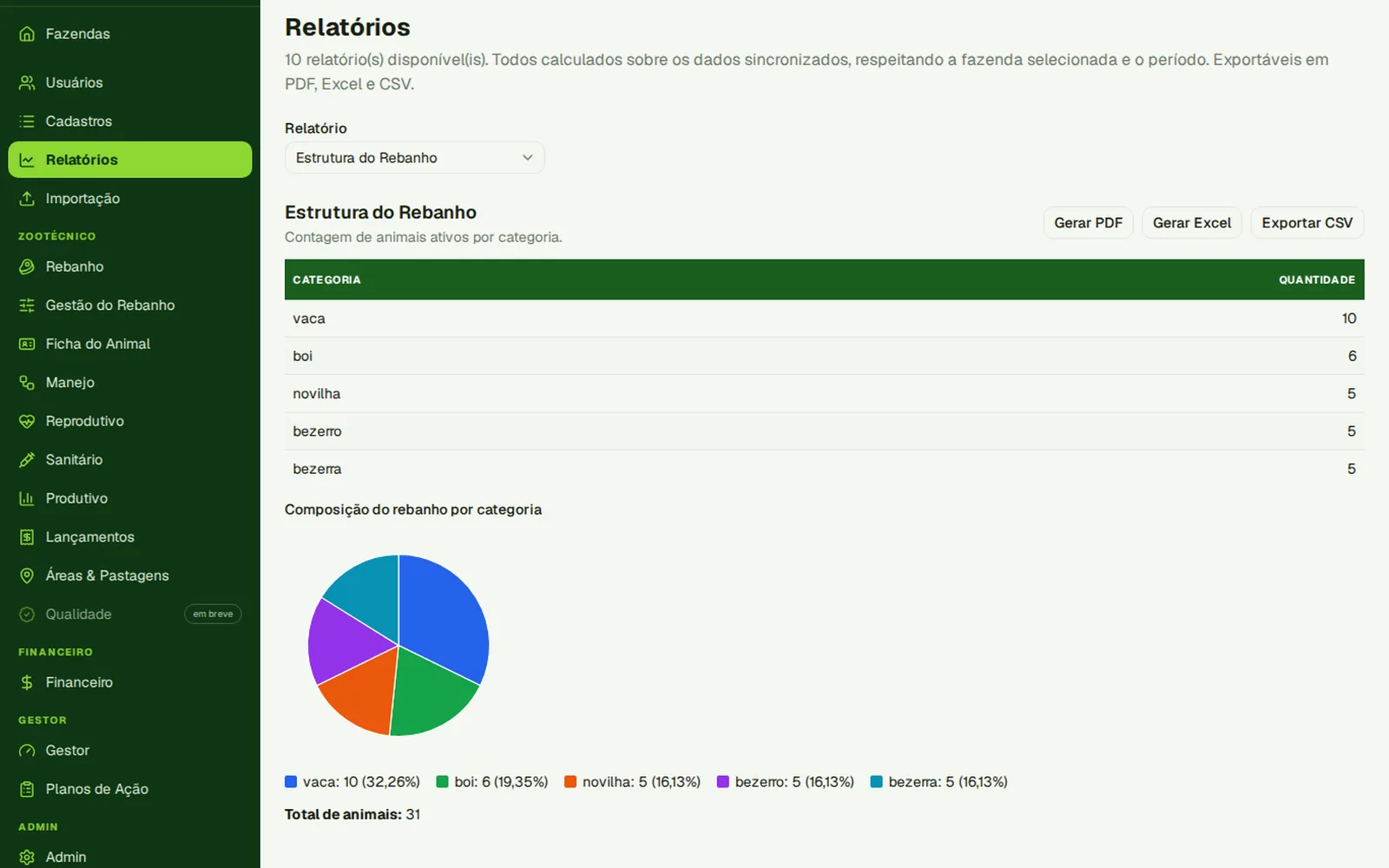Click the em breve badge
The height and width of the screenshot is (868, 1389).
[x=213, y=615]
